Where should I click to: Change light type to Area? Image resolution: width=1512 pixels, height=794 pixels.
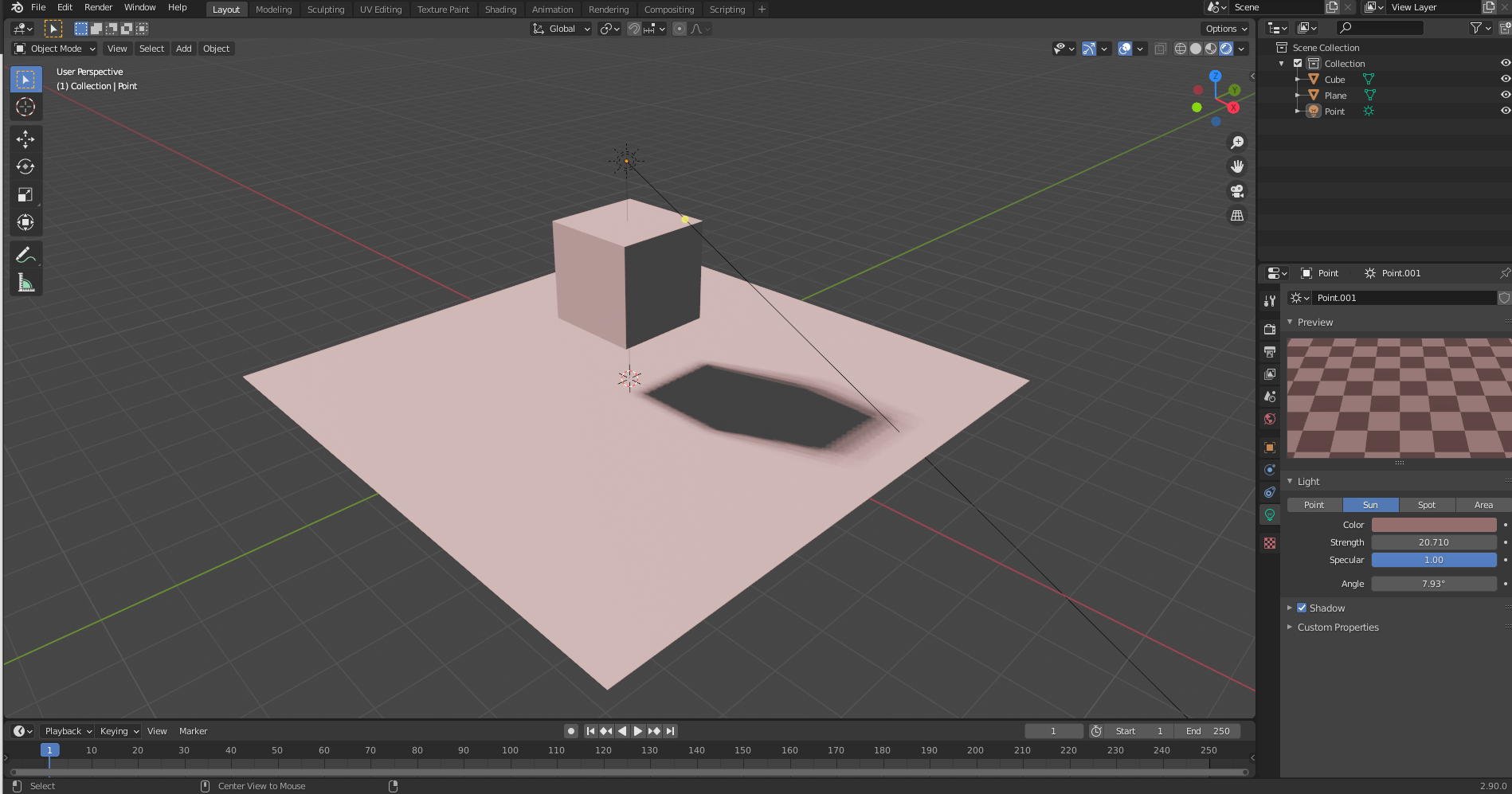click(1483, 505)
